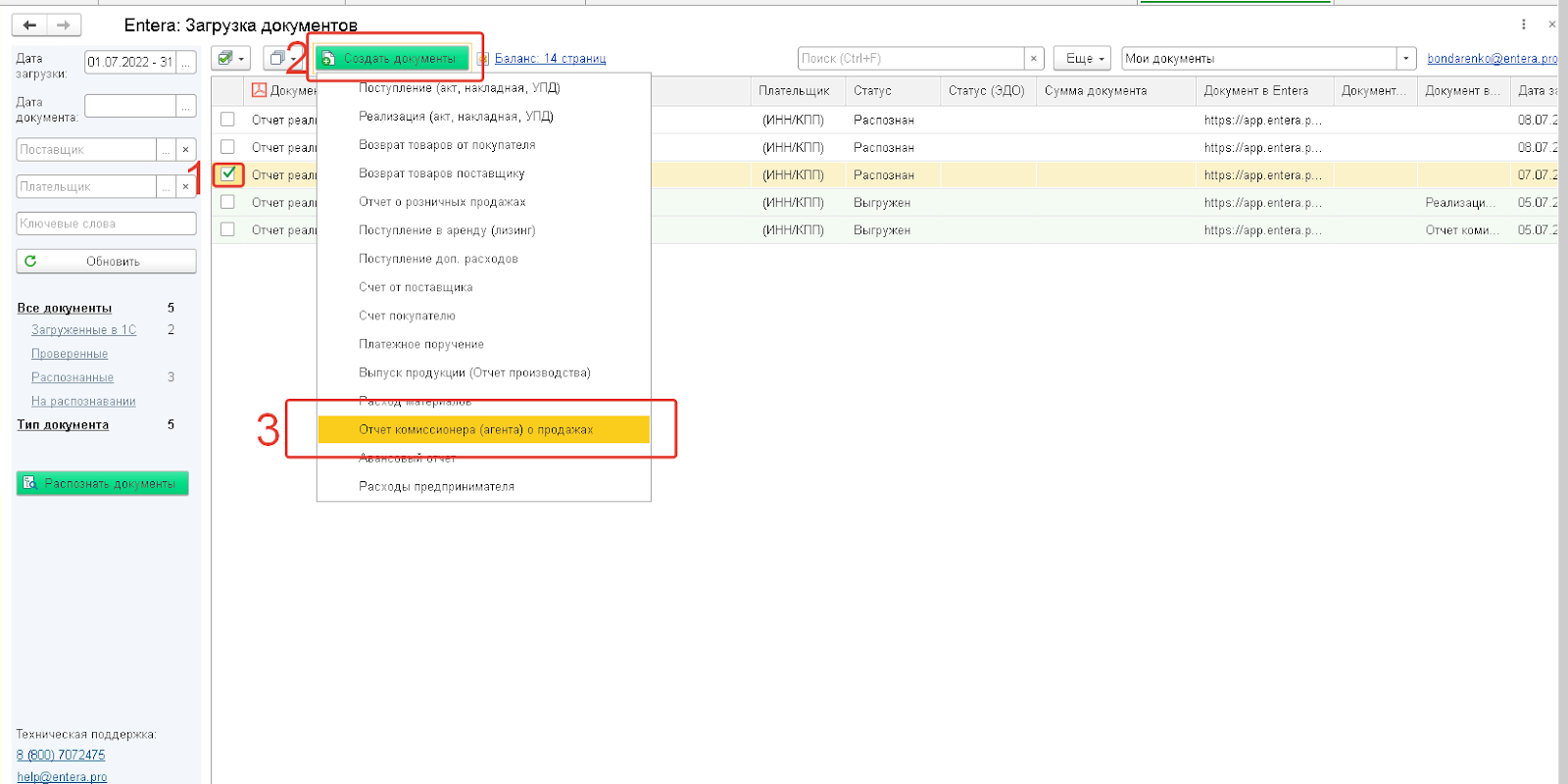Sort by the Плательщик column header
Viewport: 1568px width, 784px height.
tap(798, 90)
